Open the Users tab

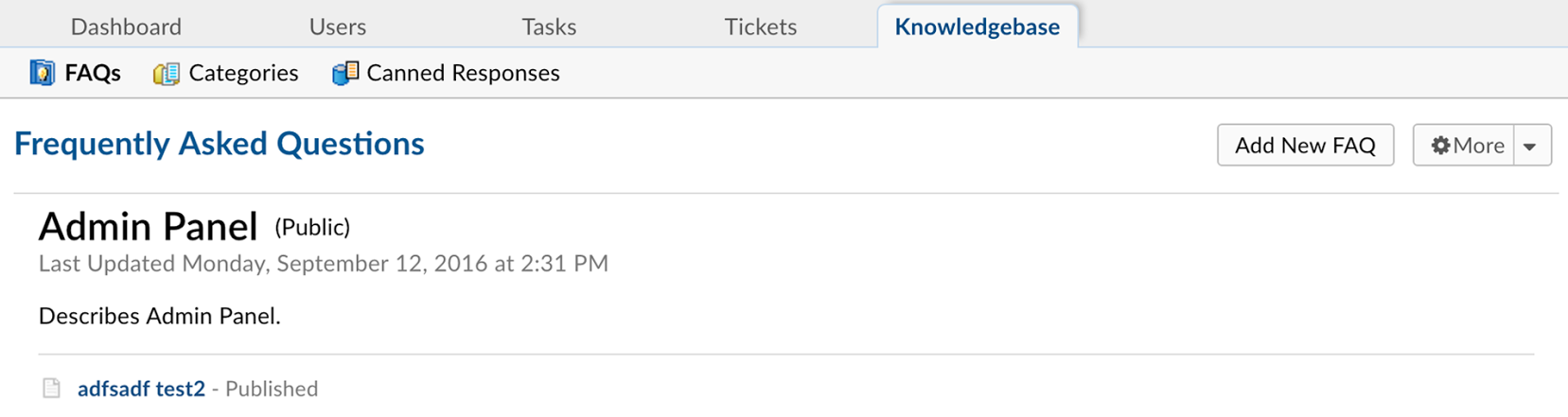coord(337,26)
